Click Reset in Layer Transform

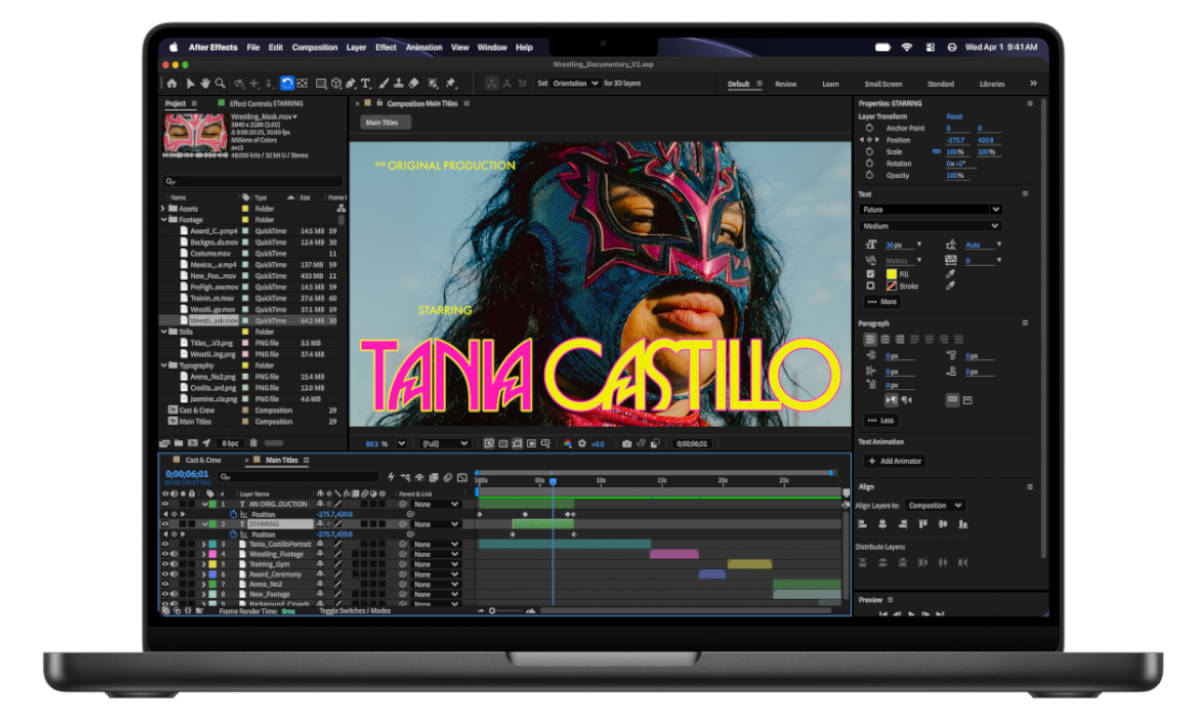(x=954, y=116)
